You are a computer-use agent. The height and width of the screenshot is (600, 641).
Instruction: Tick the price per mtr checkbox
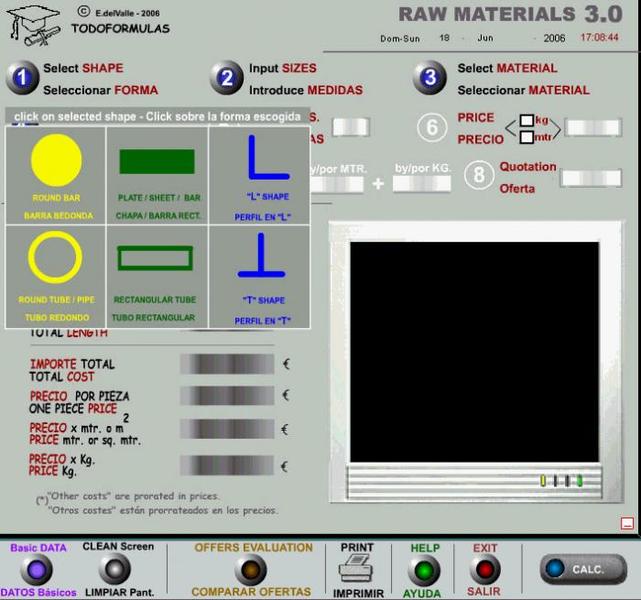(527, 137)
